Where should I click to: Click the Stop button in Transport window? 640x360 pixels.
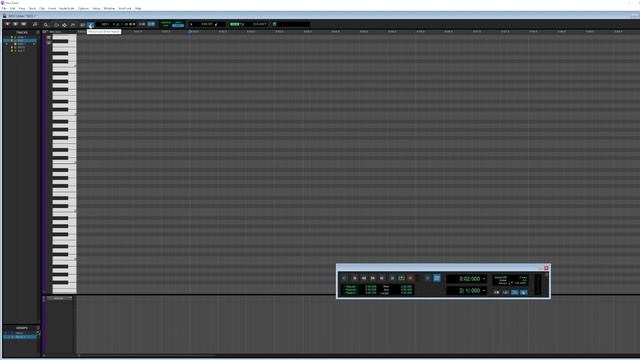[392, 278]
